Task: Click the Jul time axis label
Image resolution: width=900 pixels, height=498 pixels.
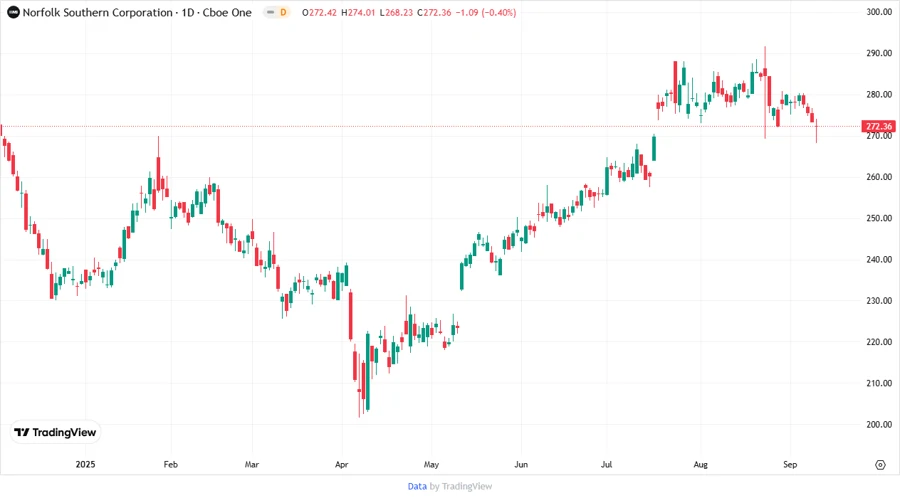Action: click(x=606, y=465)
